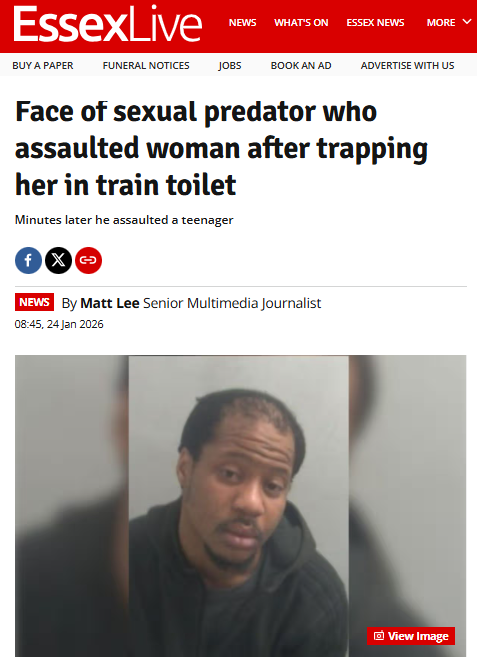Click BOOK AN AD link
Screen dimensions: 477x664
pyautogui.click(x=301, y=66)
